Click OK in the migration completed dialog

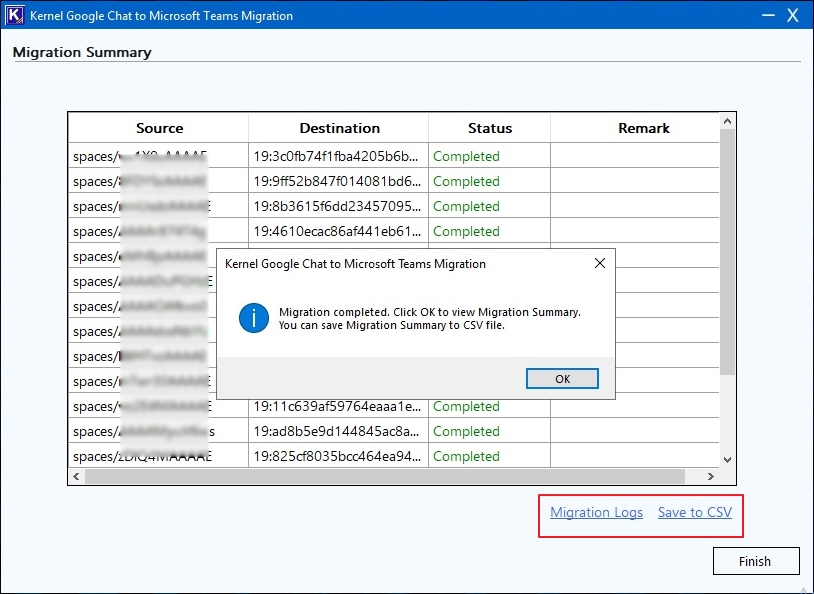(x=562, y=379)
